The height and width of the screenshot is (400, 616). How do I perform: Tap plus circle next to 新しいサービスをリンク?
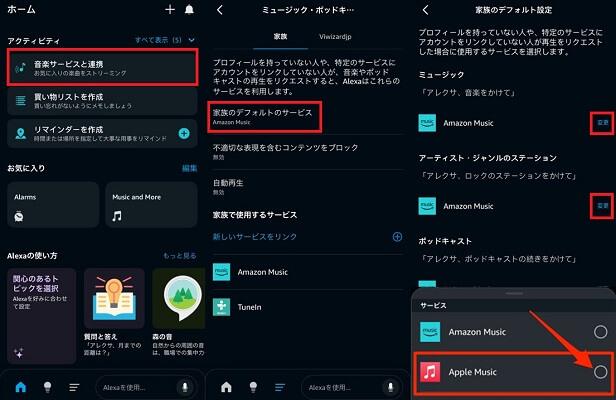point(397,237)
